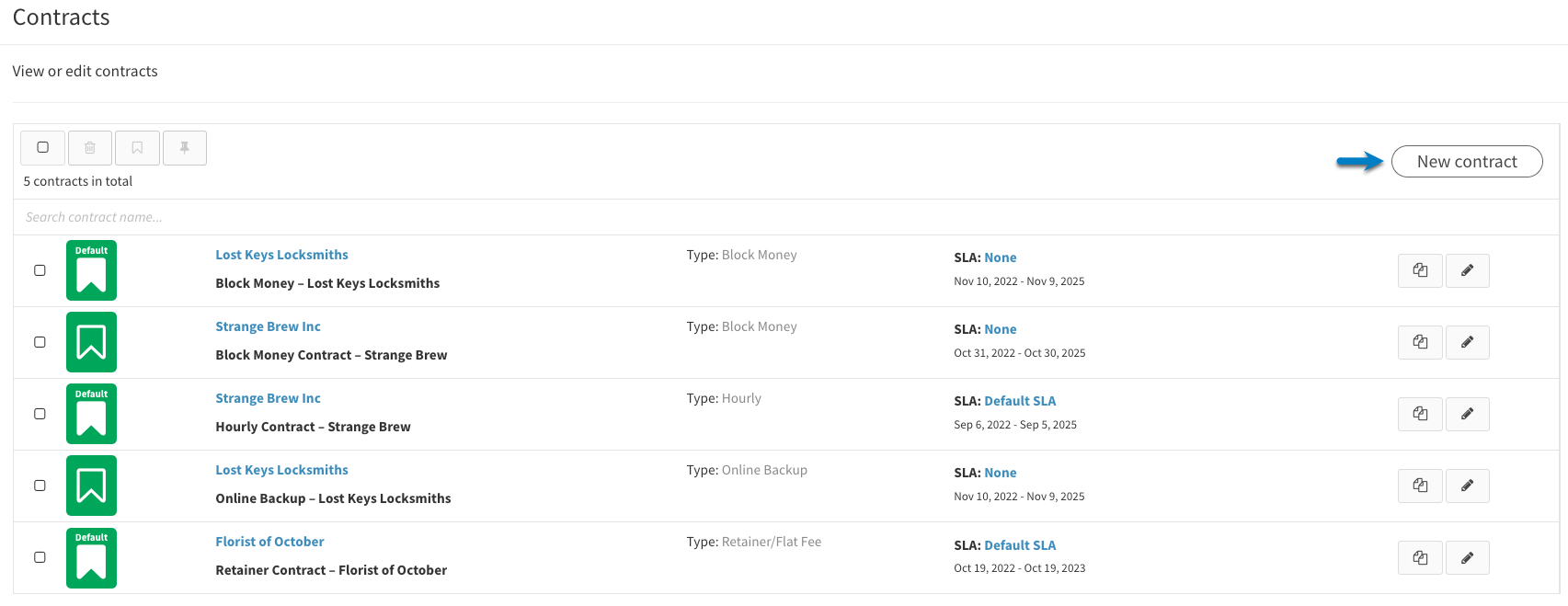1568x606 pixels.
Task: Copy the Hourly Contract – Strange Brew
Action: [1420, 414]
